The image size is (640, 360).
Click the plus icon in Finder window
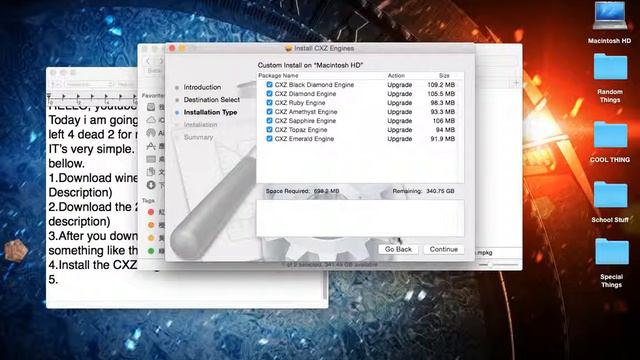click(x=516, y=83)
